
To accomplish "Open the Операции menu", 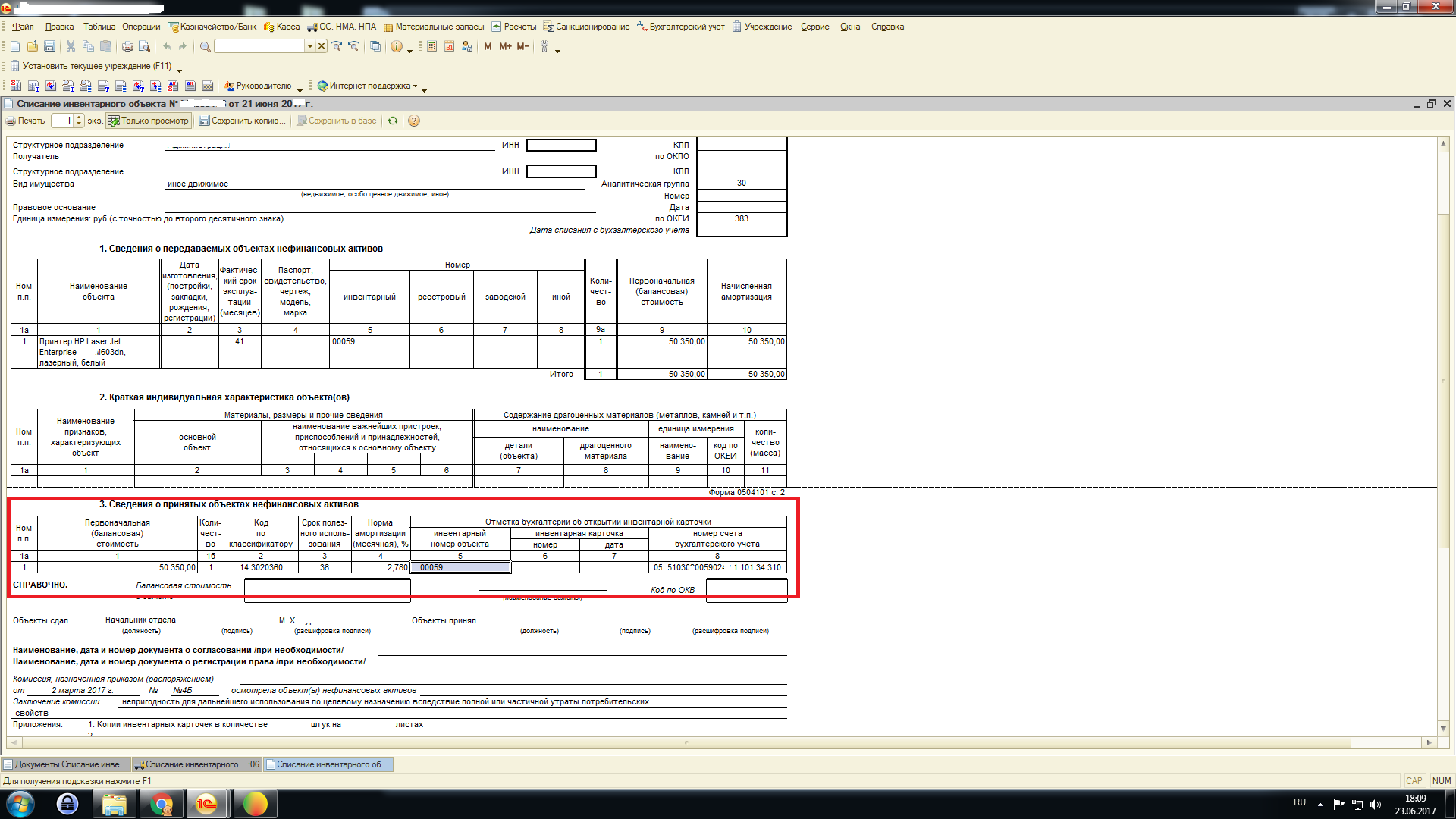I will pyautogui.click(x=141, y=27).
